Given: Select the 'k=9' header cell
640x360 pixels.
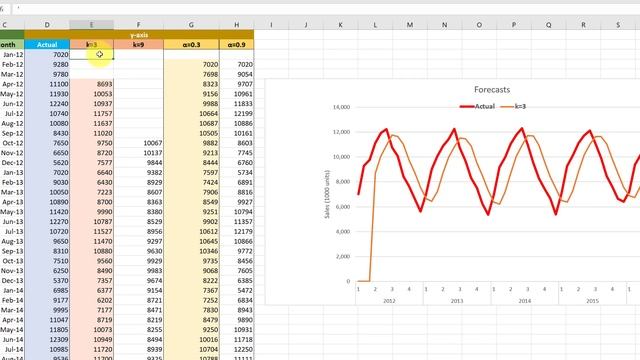Looking at the screenshot, I should [138, 44].
